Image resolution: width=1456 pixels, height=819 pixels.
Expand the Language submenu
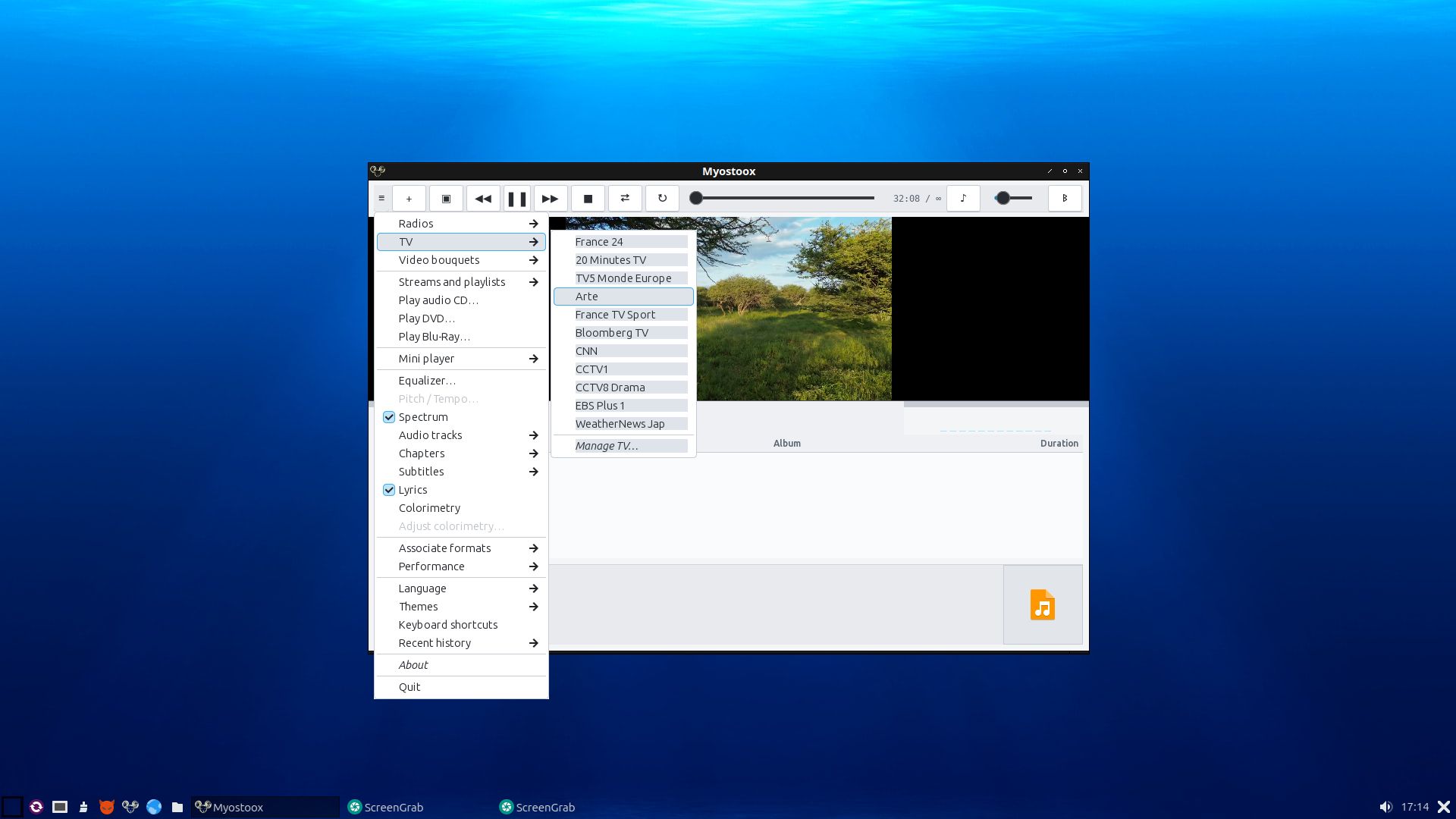point(461,588)
